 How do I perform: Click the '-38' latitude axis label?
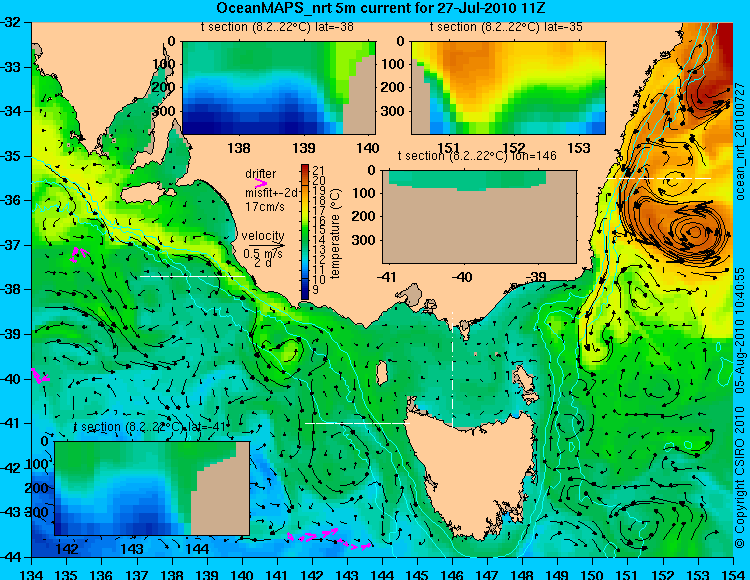pos(11,289)
